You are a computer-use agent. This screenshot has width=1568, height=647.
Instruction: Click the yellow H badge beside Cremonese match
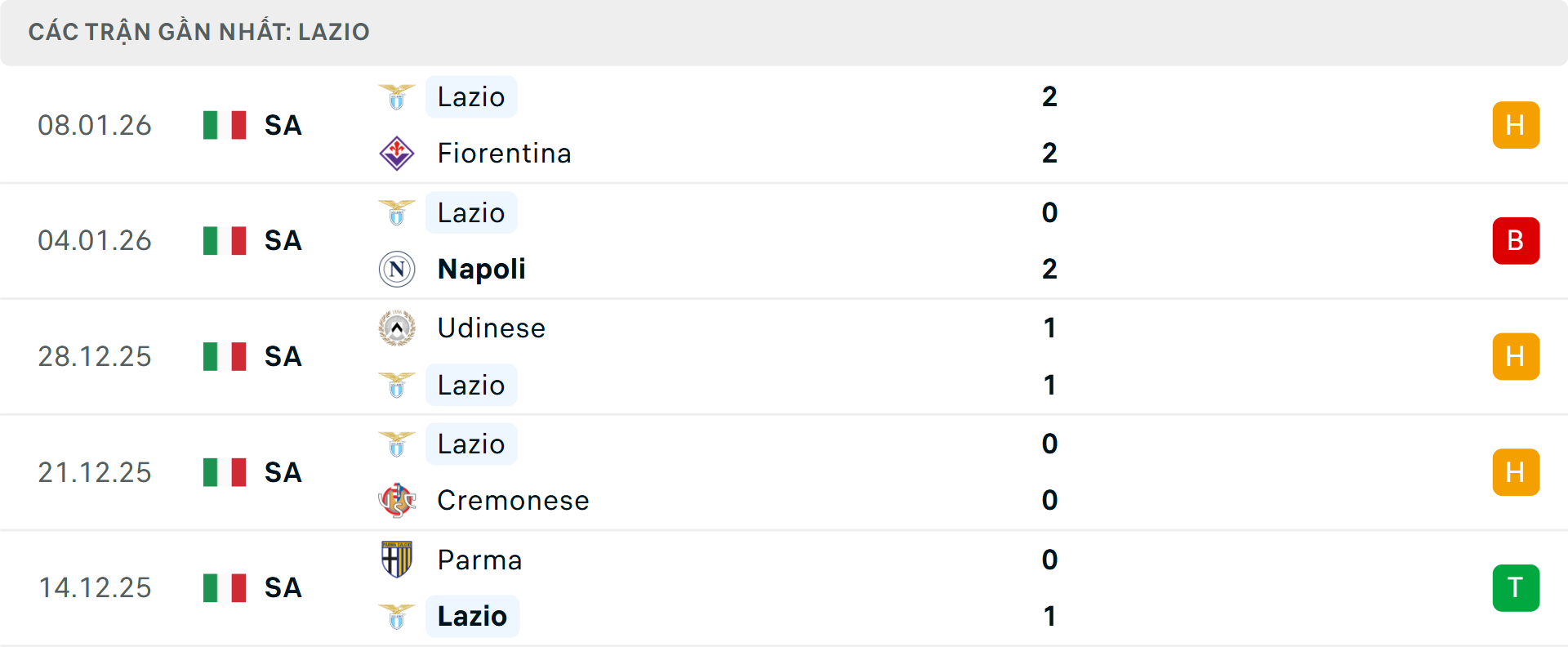click(x=1517, y=472)
